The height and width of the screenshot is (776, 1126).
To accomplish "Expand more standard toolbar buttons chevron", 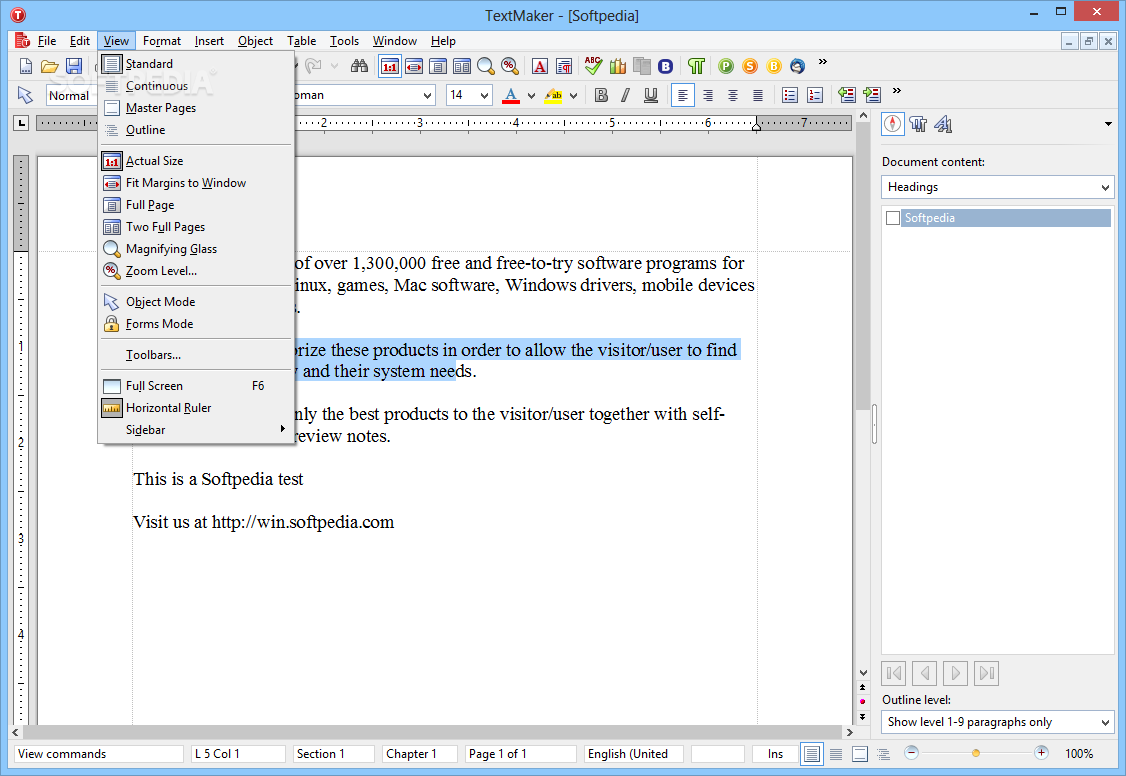I will (x=823, y=62).
